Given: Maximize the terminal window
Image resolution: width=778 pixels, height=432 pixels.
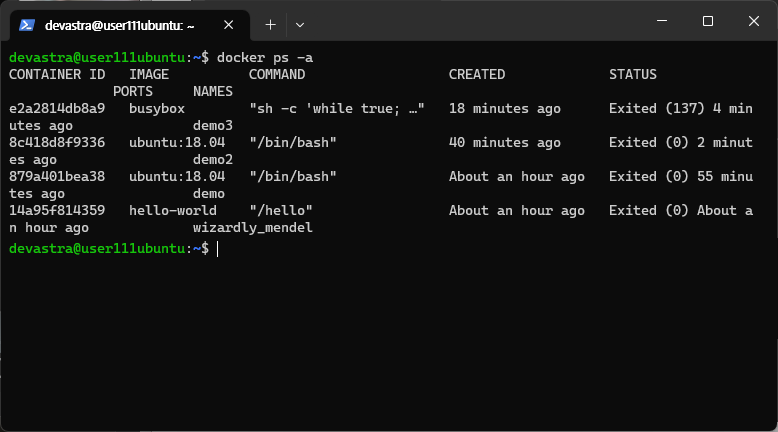Looking at the screenshot, I should (x=708, y=21).
